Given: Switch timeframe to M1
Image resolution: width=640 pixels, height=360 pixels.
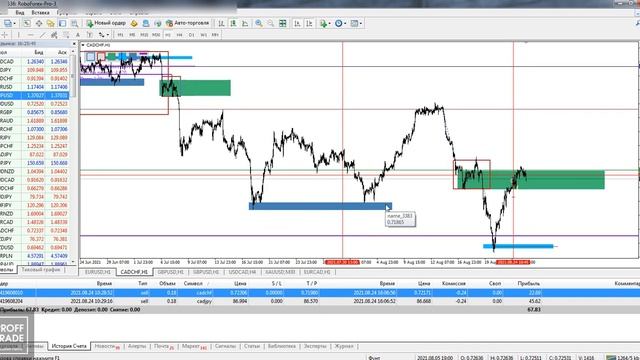Looking at the screenshot, I should tap(120, 35).
